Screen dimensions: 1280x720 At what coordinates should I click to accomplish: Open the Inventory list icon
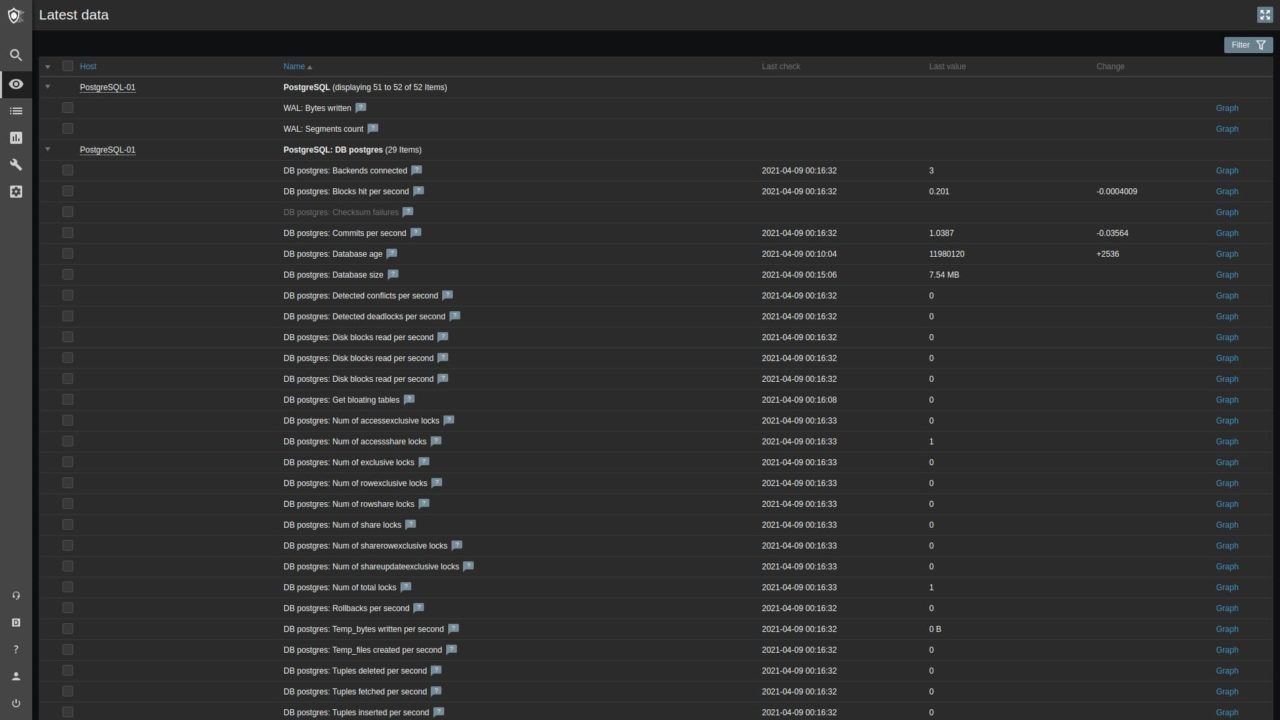(16, 110)
